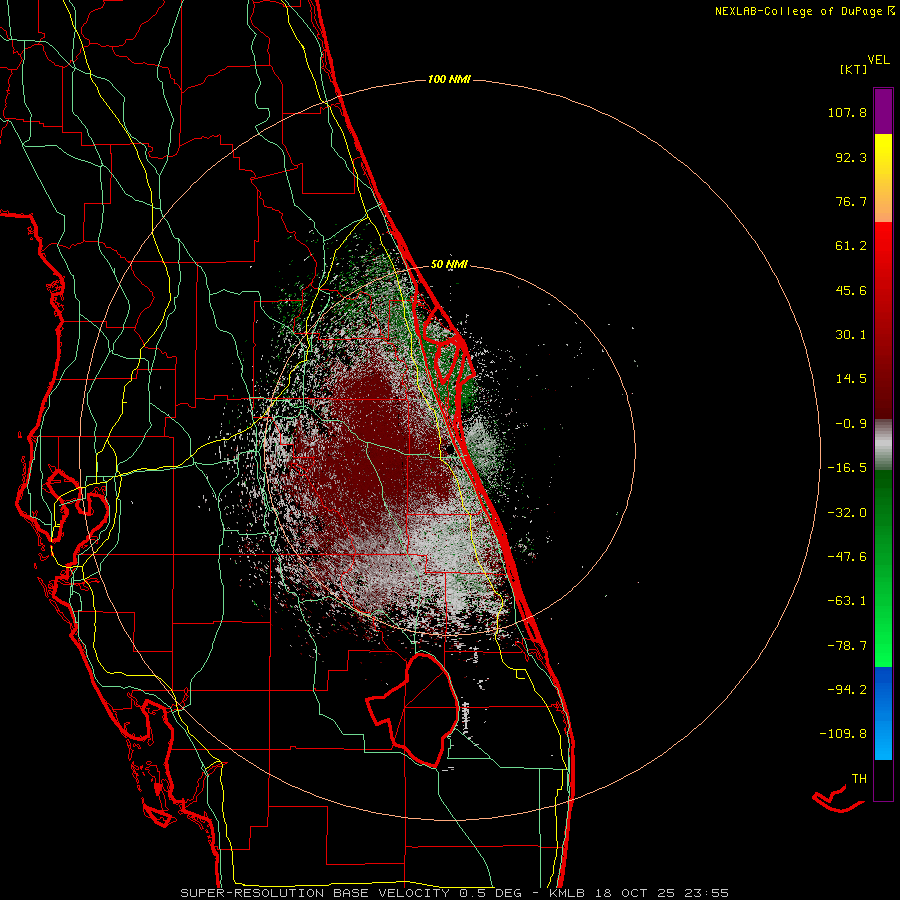
Task: Select the -0.9 scale value
Action: (x=851, y=424)
